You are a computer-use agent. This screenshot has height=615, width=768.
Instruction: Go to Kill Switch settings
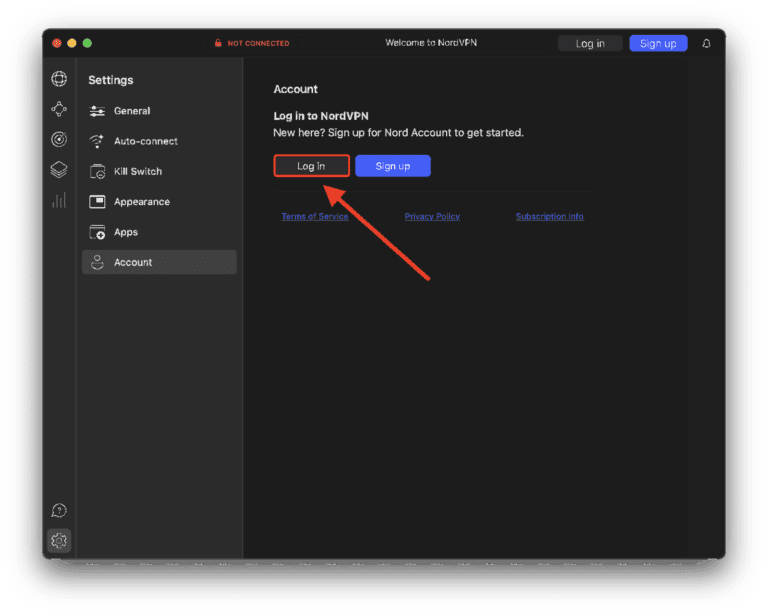[x=137, y=171]
